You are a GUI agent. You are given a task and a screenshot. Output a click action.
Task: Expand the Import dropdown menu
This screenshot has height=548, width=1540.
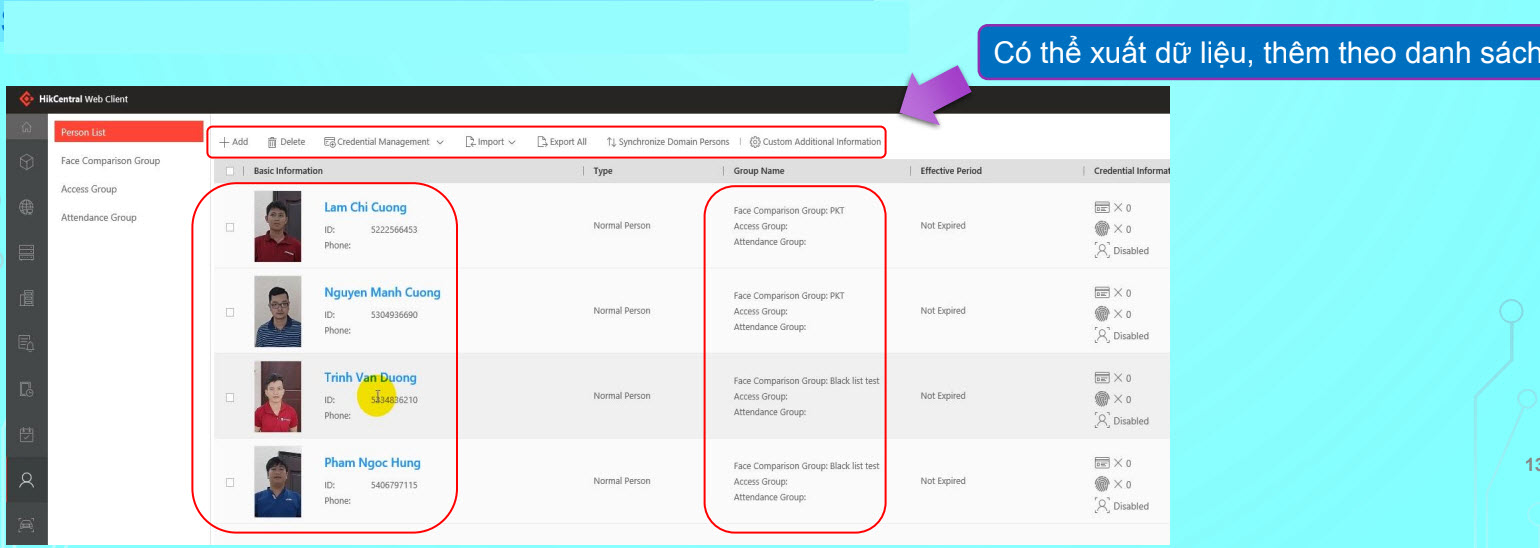pyautogui.click(x=490, y=142)
